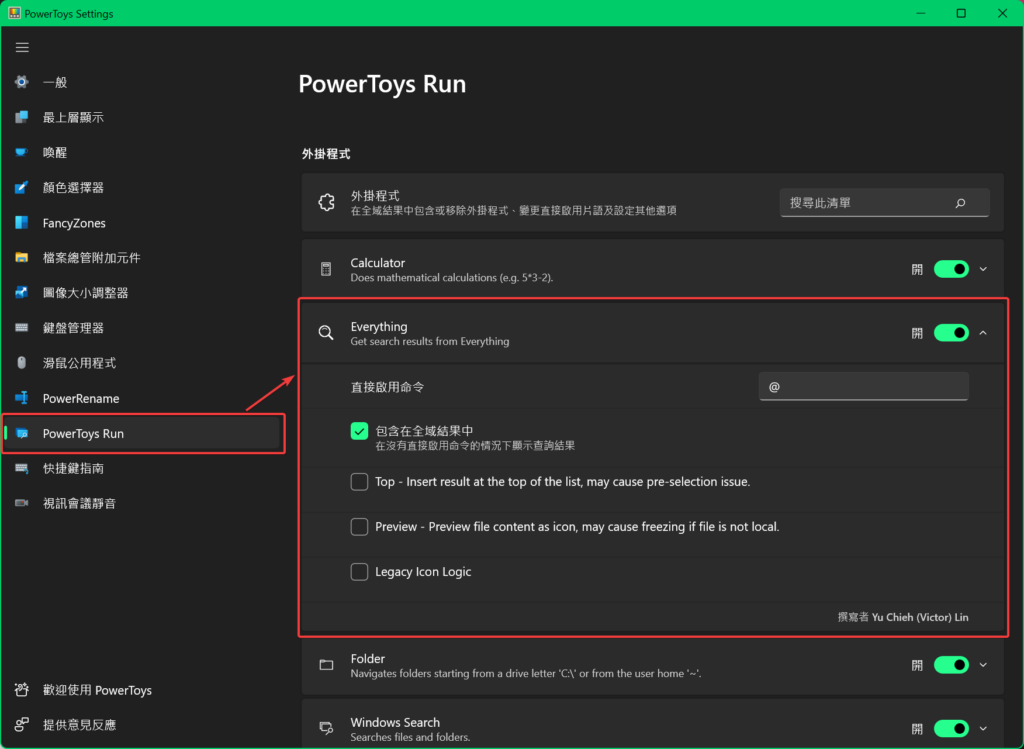The height and width of the screenshot is (749, 1024).
Task: Turn off the Calculator plugin toggle
Action: (951, 269)
